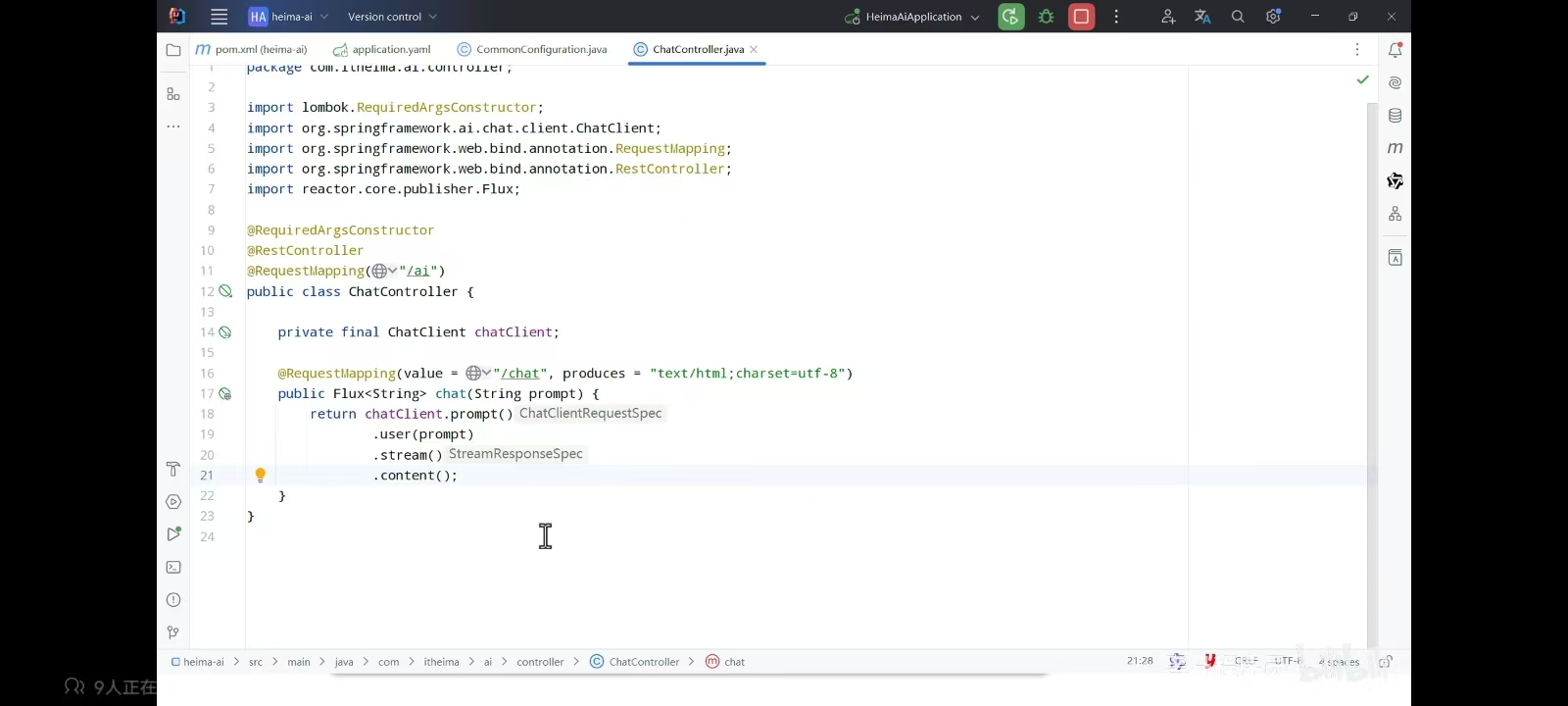Close the ChatController.java tab

click(754, 49)
